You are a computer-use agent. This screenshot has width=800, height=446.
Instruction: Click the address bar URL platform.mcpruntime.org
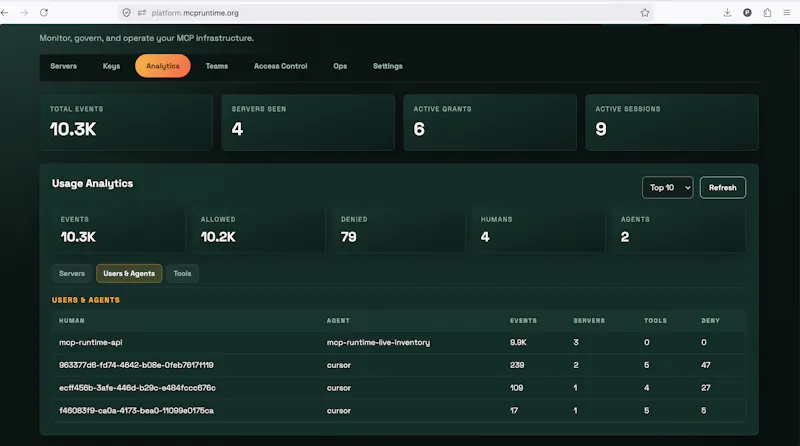coord(195,13)
